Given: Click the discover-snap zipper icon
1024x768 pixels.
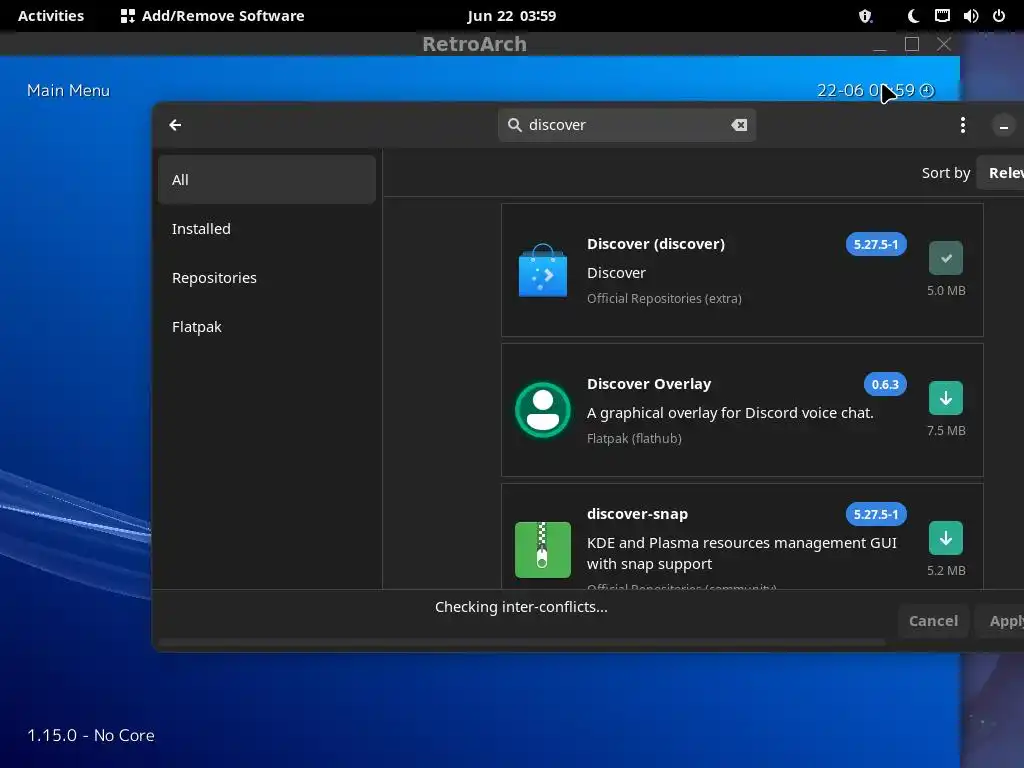Looking at the screenshot, I should 543,550.
